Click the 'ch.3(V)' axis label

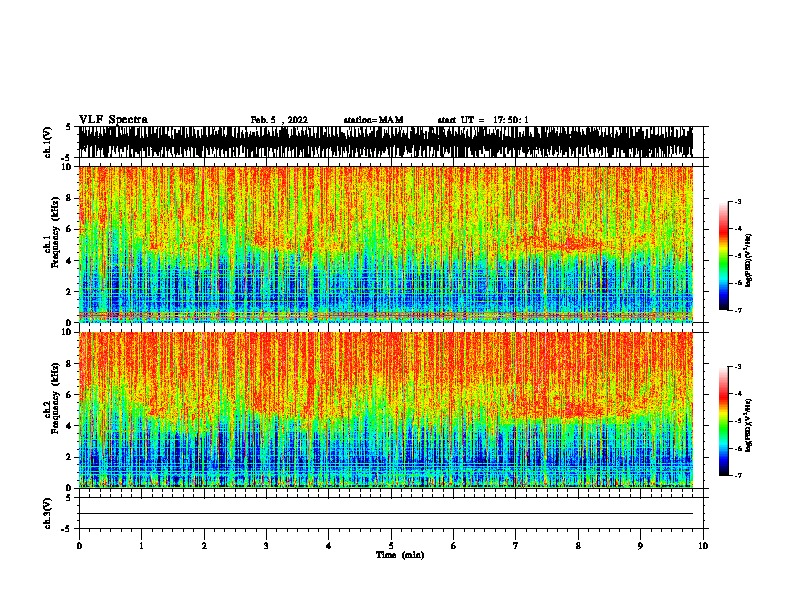(47, 513)
